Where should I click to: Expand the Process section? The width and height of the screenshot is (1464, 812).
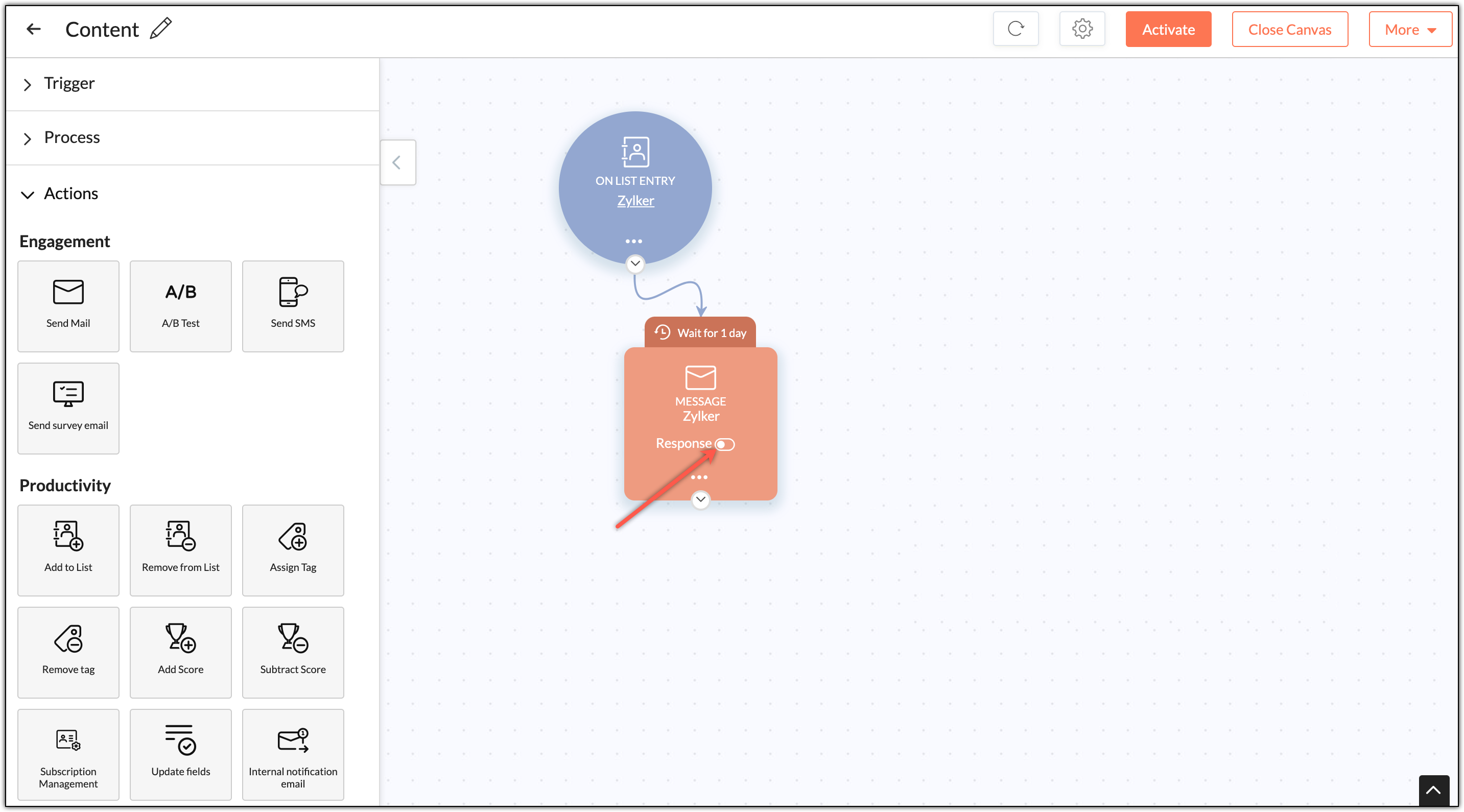[x=192, y=138]
